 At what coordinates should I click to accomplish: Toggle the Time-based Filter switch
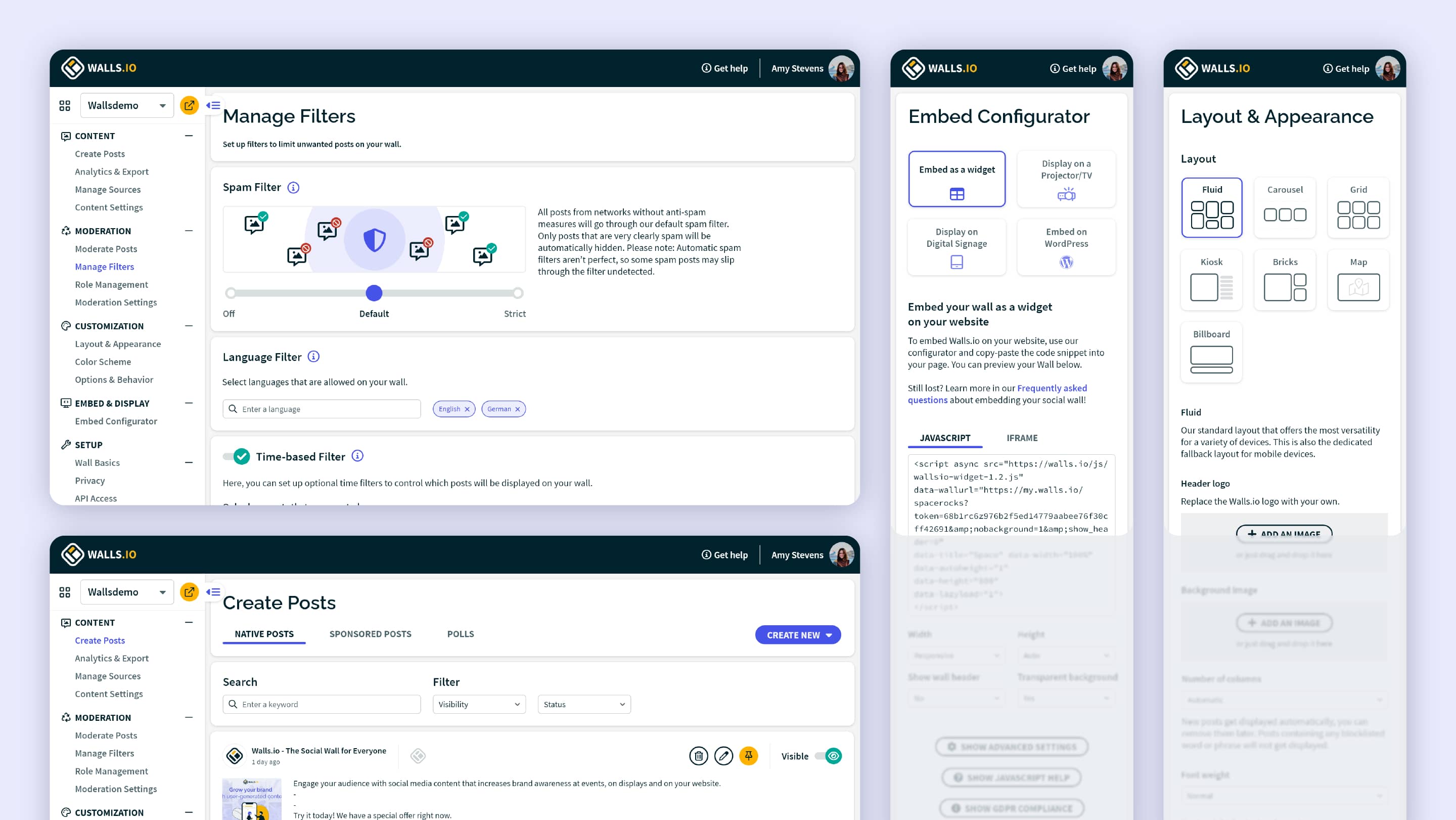[236, 456]
